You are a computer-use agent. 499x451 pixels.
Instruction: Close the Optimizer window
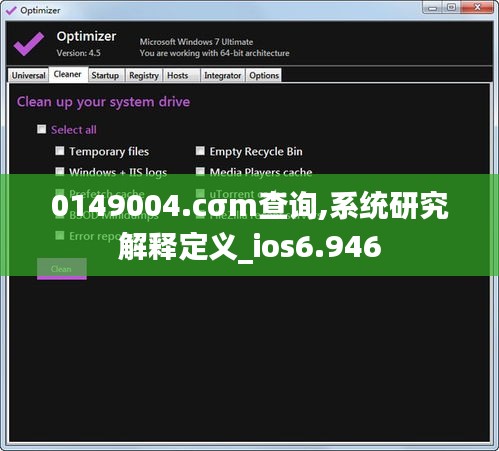coord(477,8)
